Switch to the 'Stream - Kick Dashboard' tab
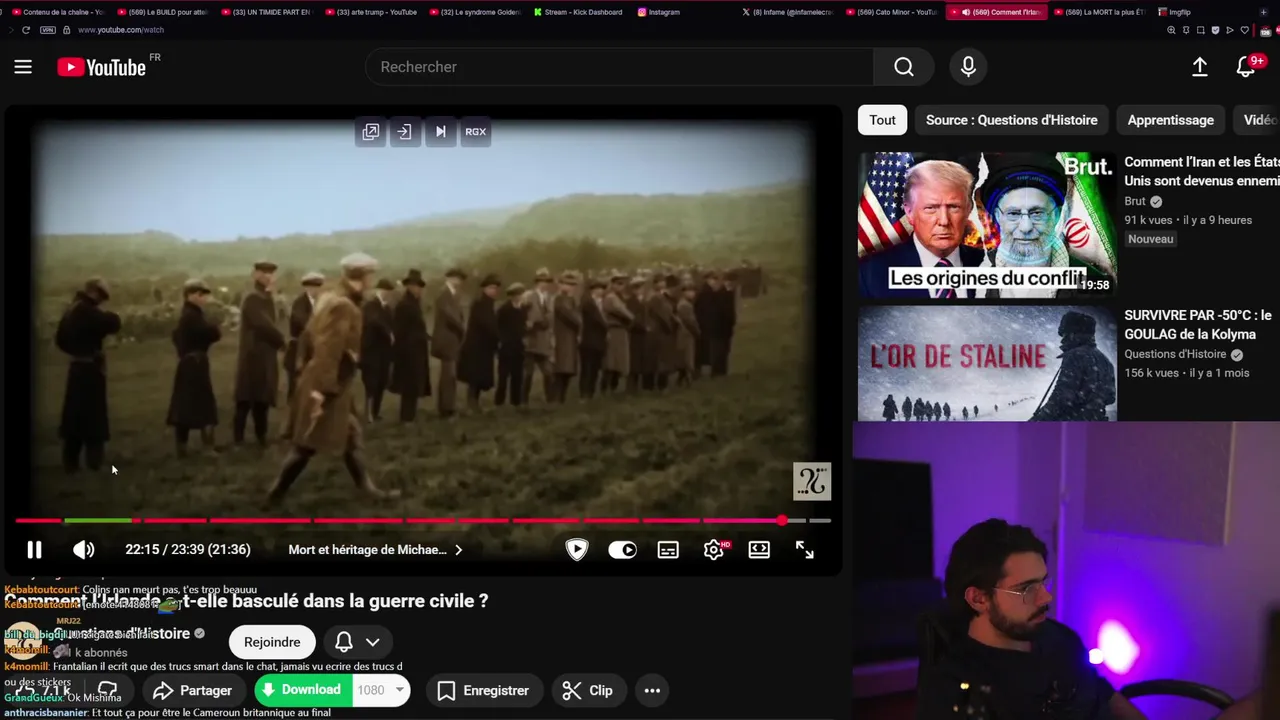 pyautogui.click(x=577, y=12)
